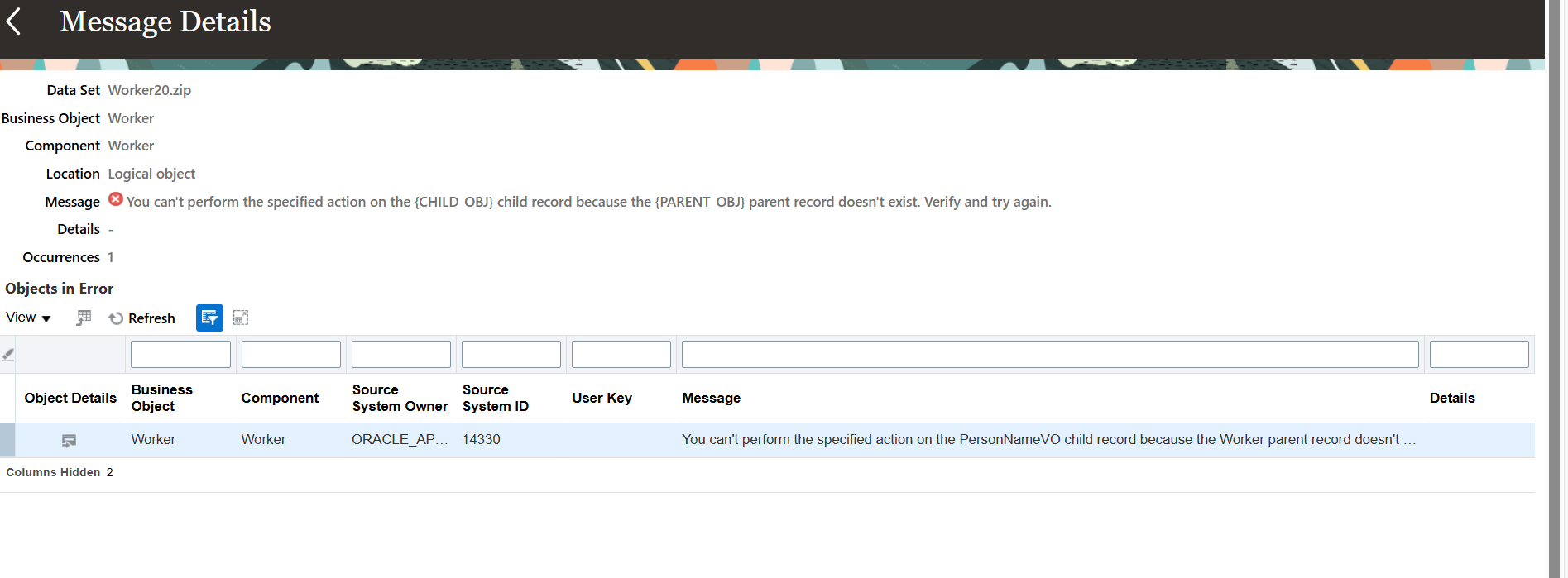This screenshot has height=578, width=1568.
Task: Click the Object Details column header
Action: pos(70,398)
